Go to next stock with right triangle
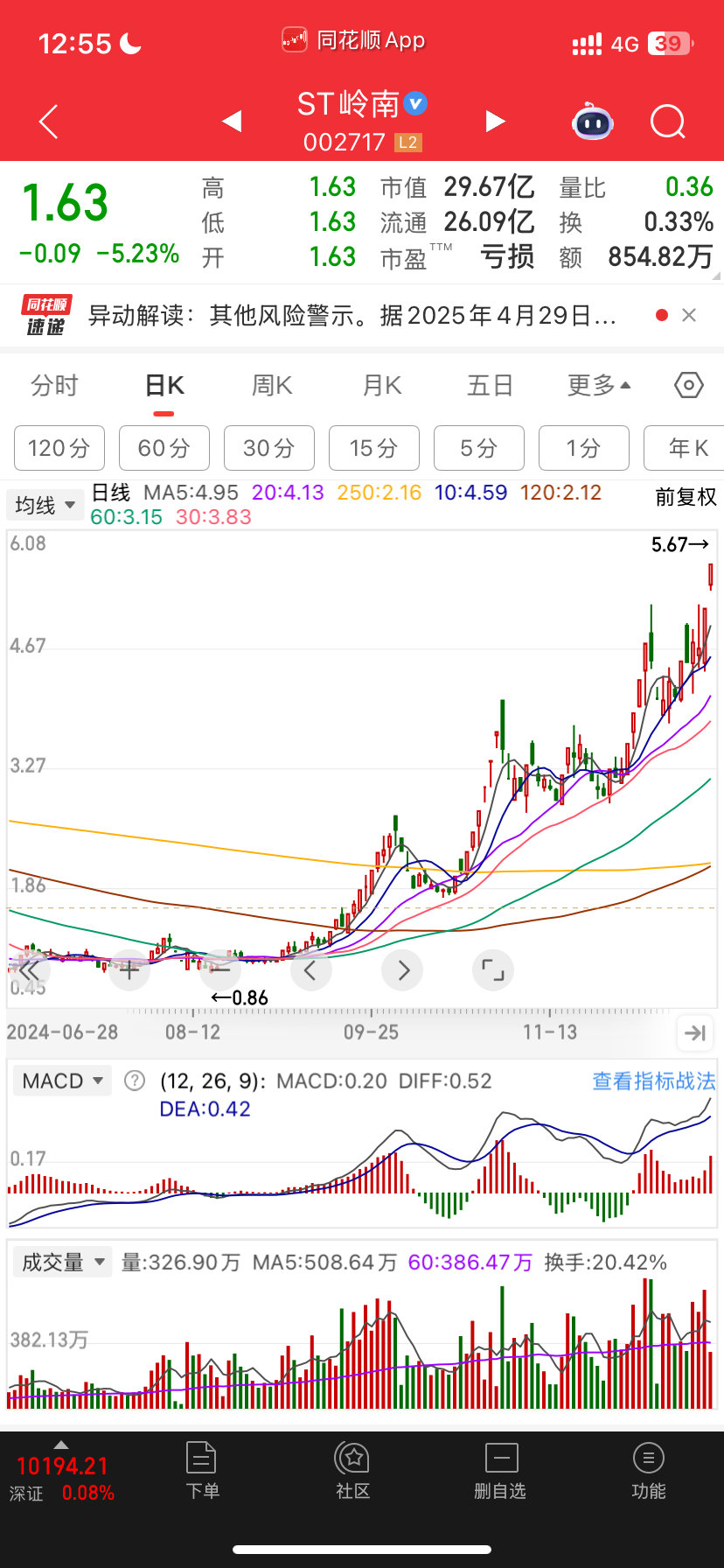 (496, 121)
